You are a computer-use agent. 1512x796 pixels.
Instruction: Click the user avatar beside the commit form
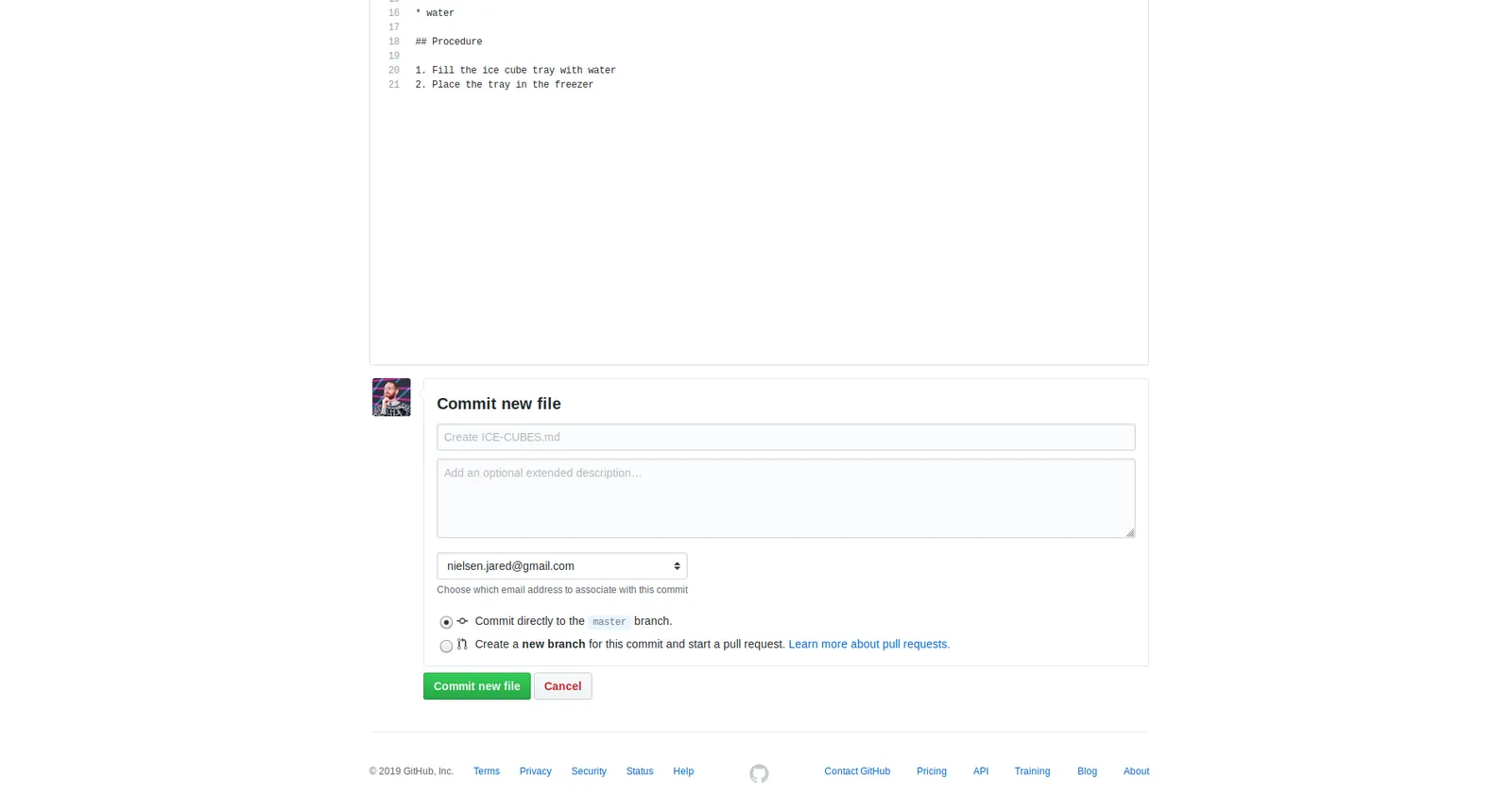391,397
